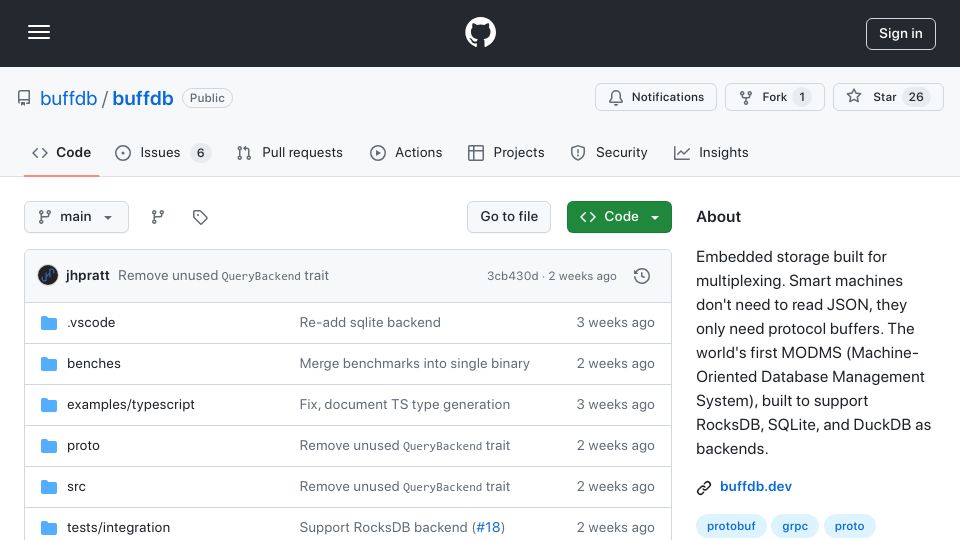Click the src folder icon
The image size is (960, 540).
[x=48, y=487]
